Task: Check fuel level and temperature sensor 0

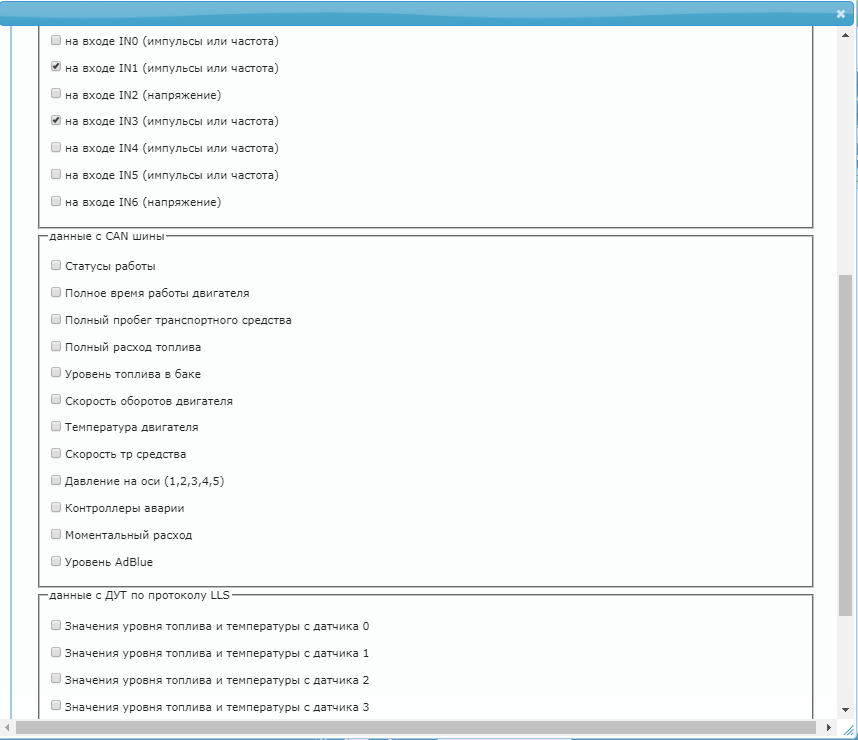Action: tap(56, 626)
